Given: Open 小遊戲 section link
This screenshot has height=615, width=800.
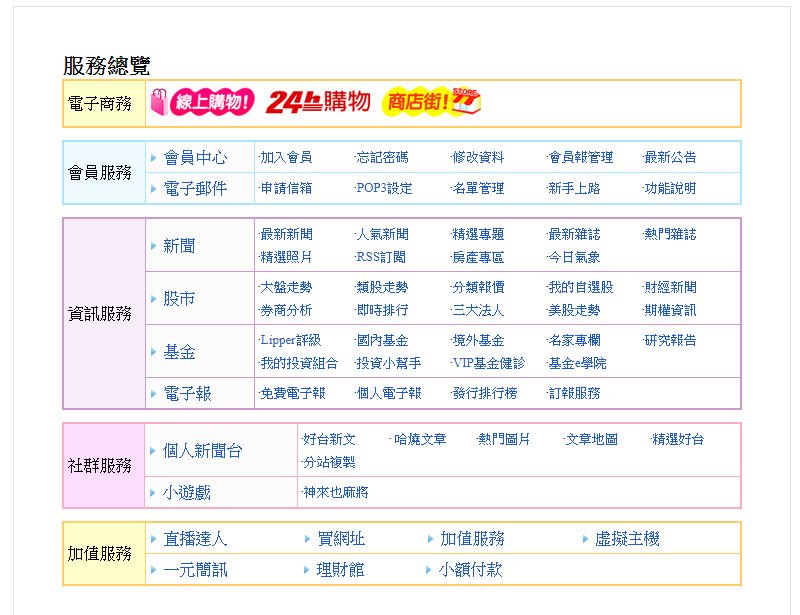Looking at the screenshot, I should point(187,493).
